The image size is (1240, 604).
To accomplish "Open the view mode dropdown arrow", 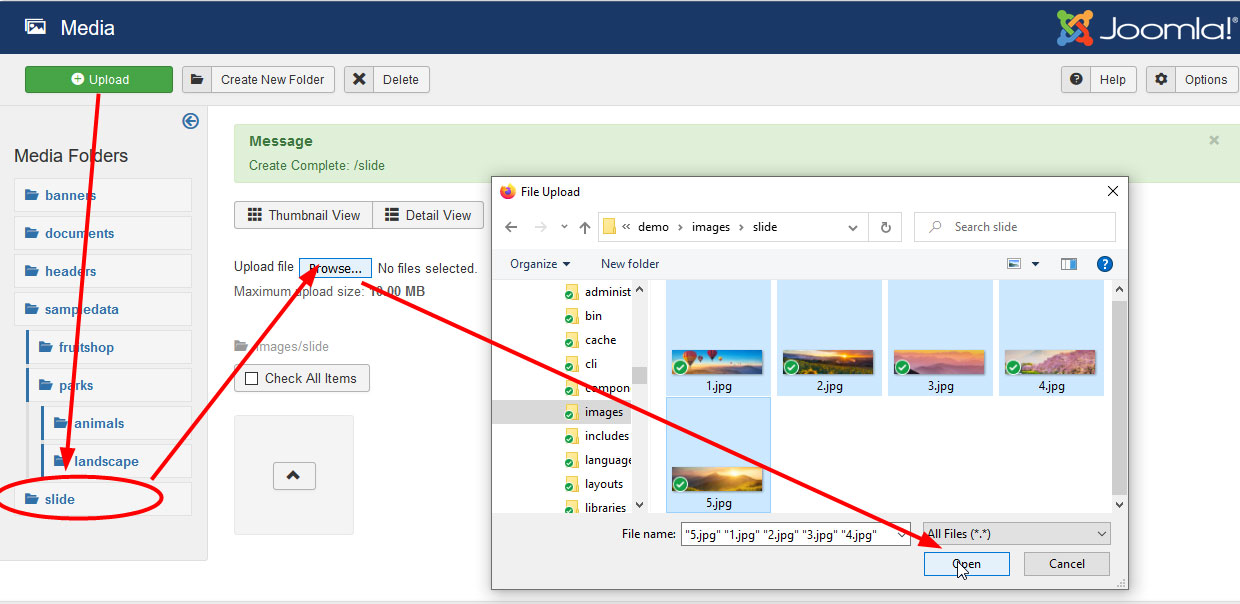I will coord(1035,264).
